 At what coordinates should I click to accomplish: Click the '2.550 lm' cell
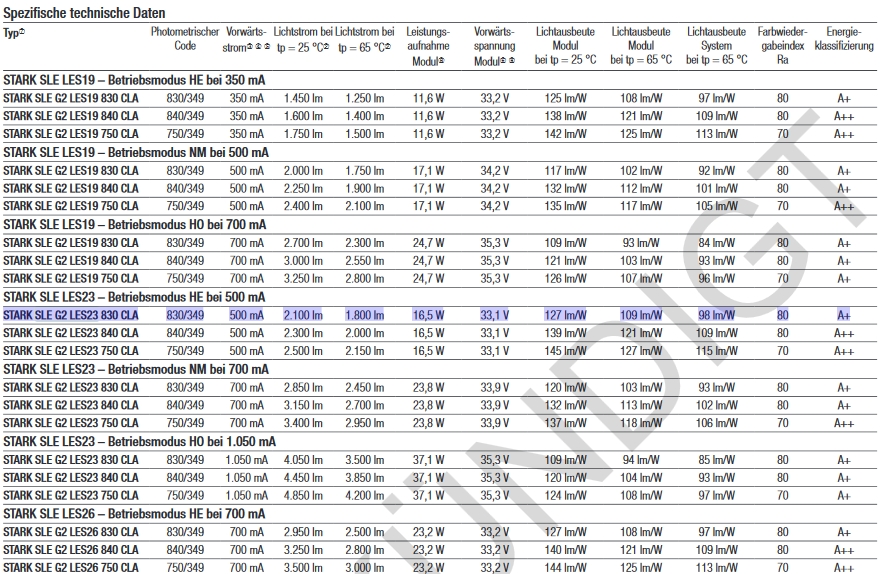point(365,261)
